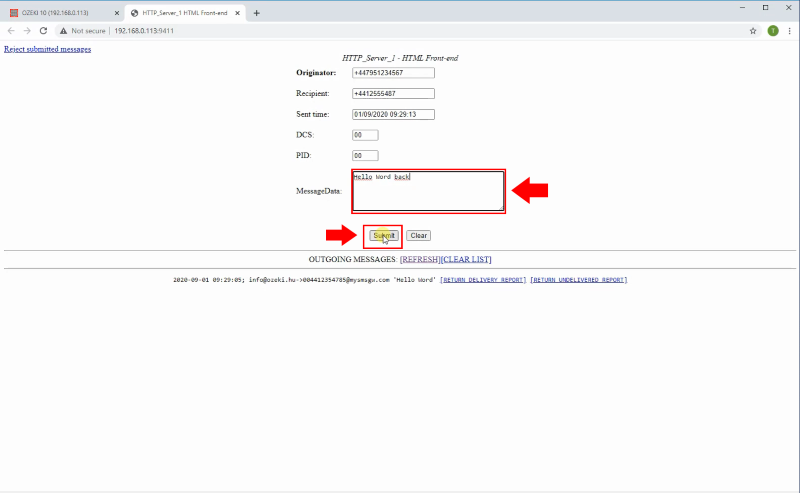Clear the message form
The image size is (800, 493).
coord(418,236)
